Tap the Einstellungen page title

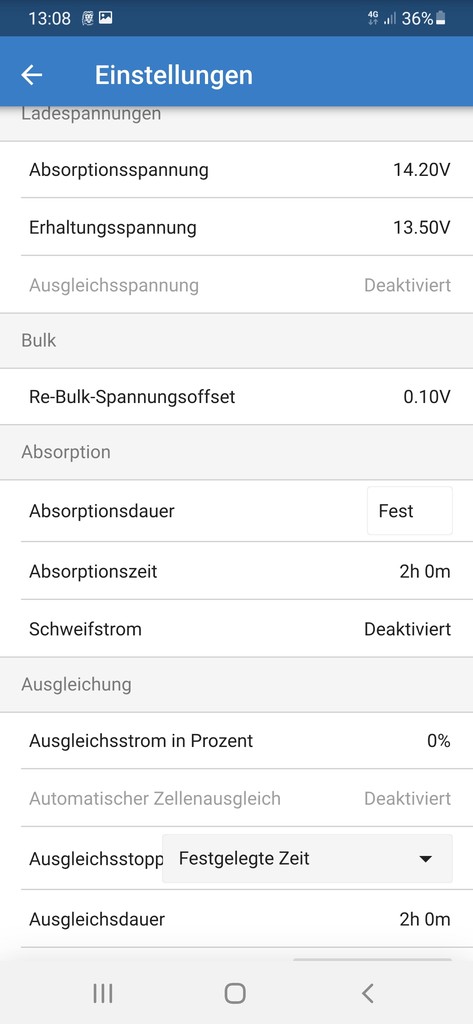(174, 75)
